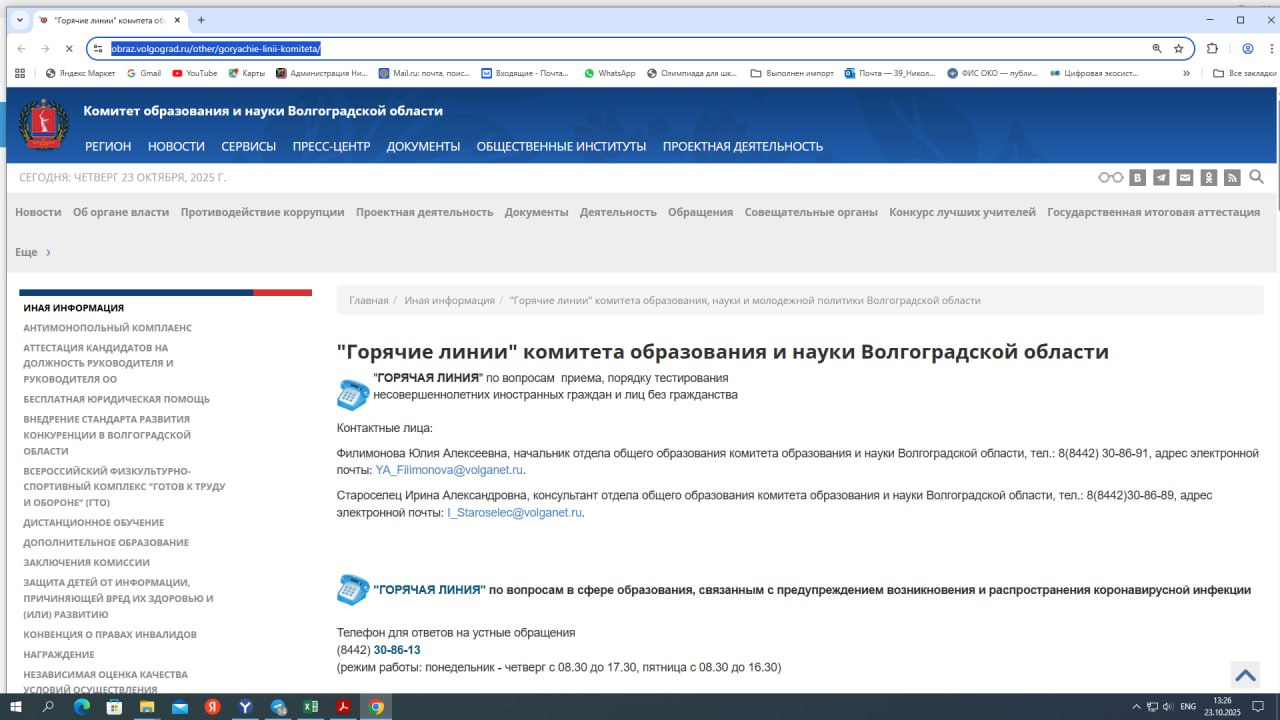Open "ДИСТАНЦИОННОЕ ОБУЧЕНИЕ" in the sidebar
The image size is (1280, 720).
point(93,522)
